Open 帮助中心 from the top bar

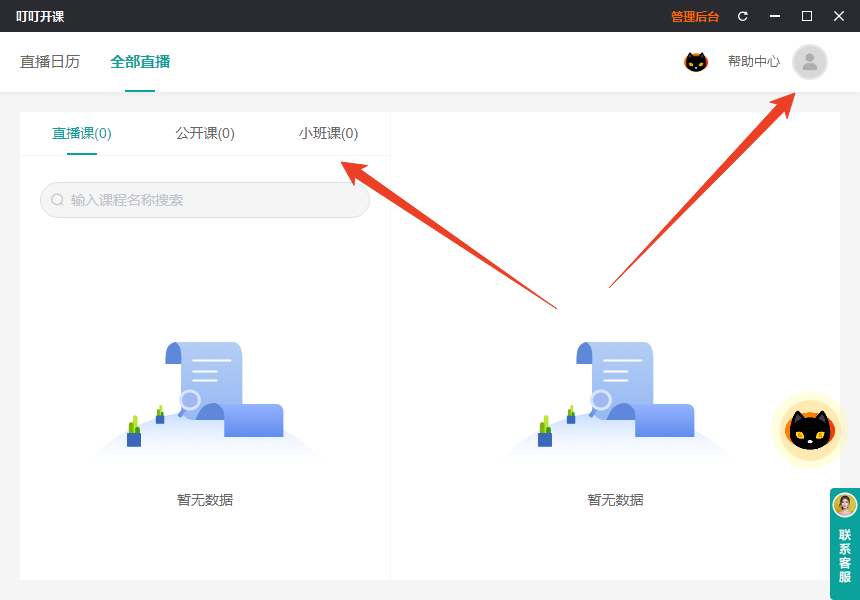(754, 61)
